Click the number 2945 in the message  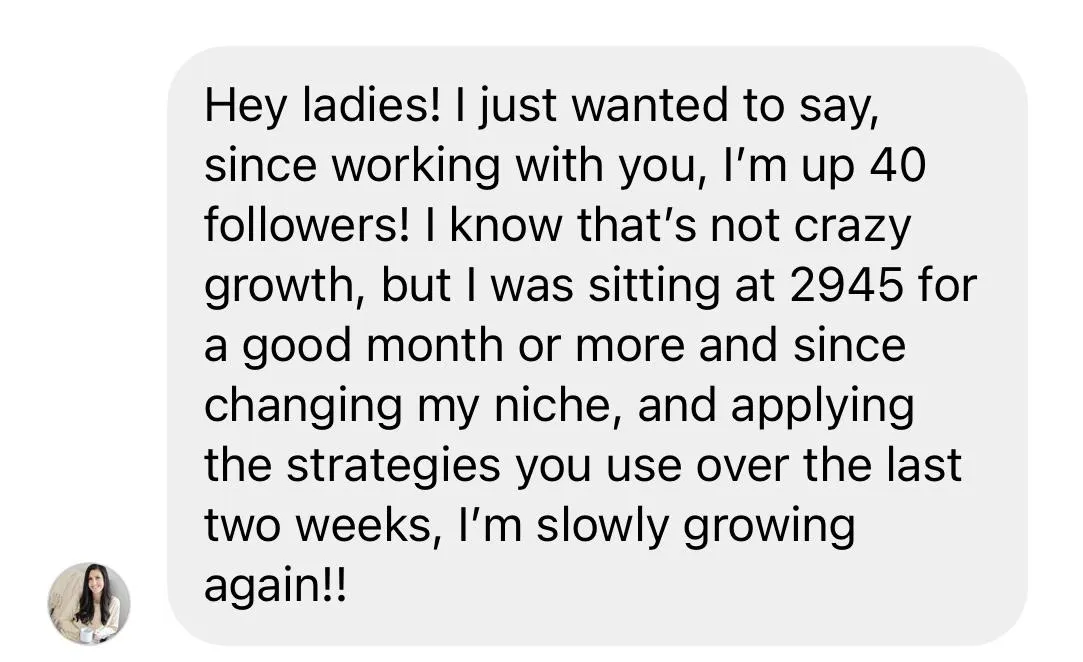[846, 285]
